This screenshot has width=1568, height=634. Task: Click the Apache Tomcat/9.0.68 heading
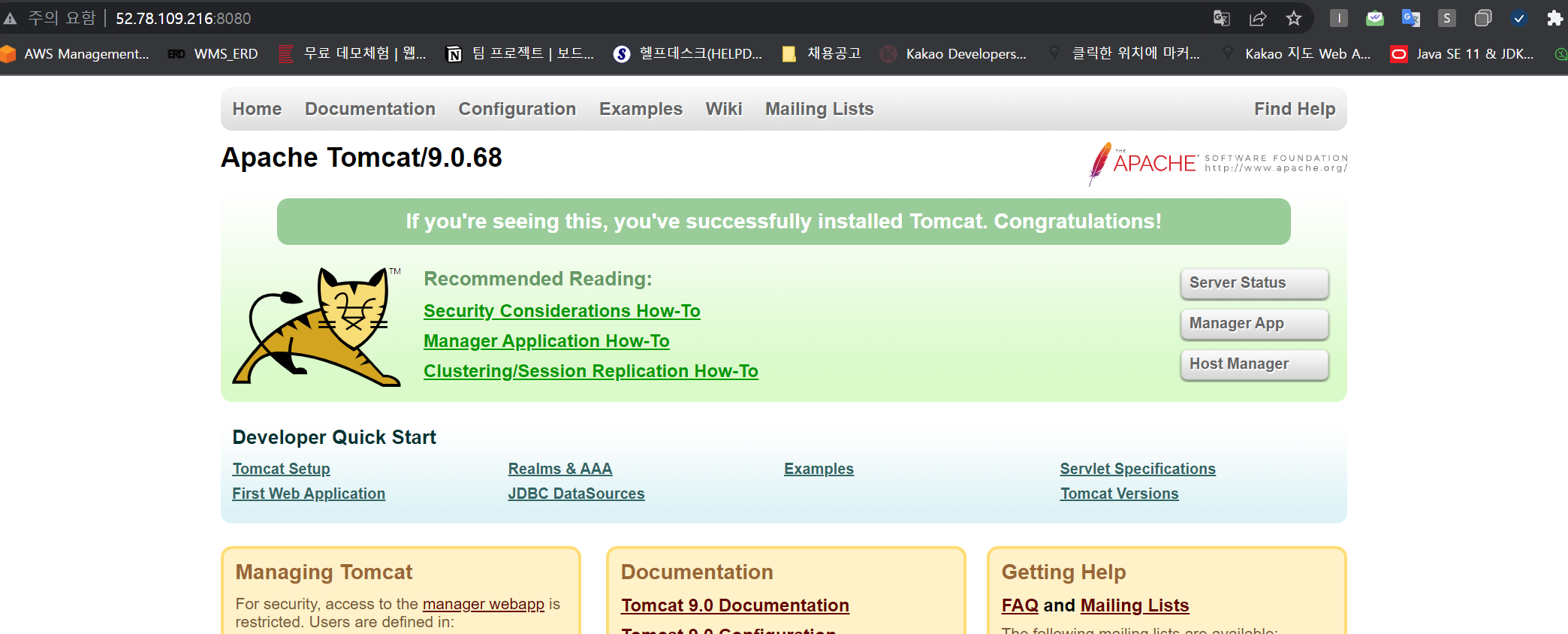[361, 158]
